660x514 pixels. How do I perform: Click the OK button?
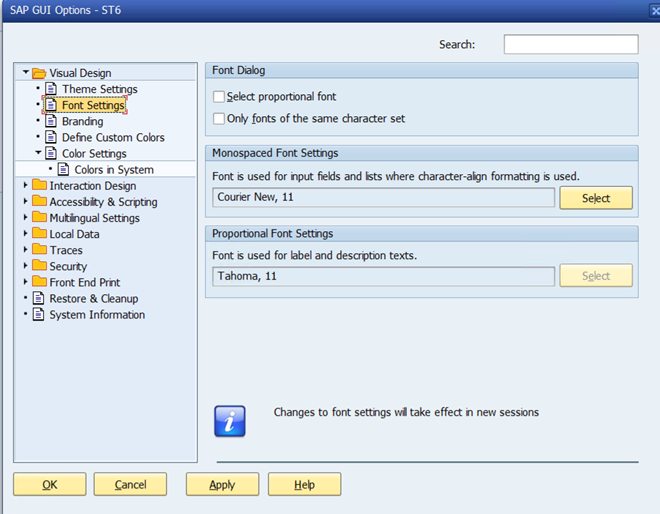(49, 485)
